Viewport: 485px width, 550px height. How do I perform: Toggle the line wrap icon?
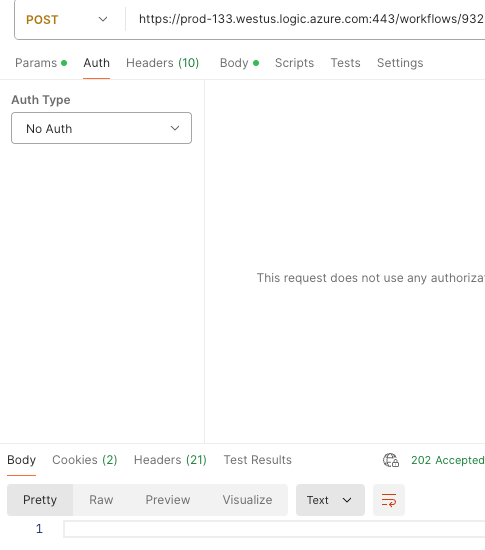click(x=389, y=500)
